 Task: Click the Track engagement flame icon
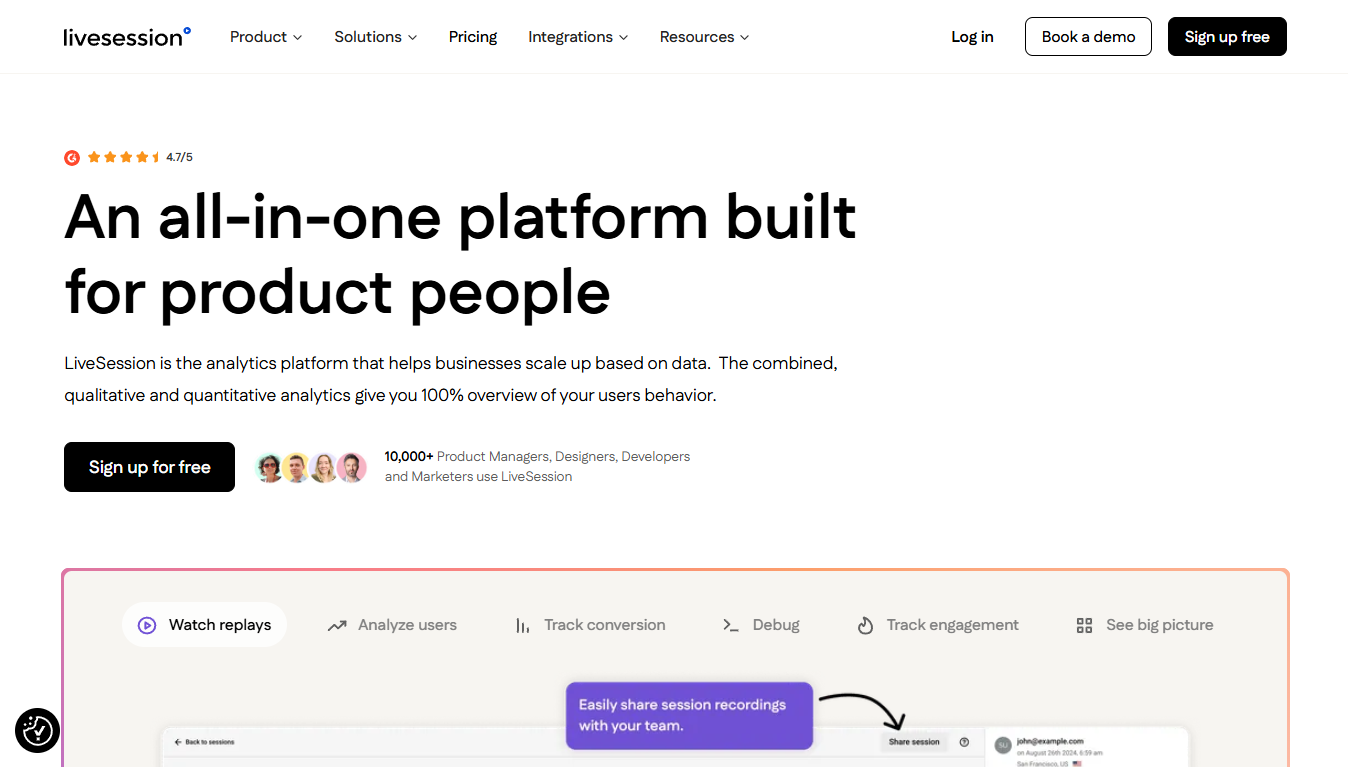(866, 625)
